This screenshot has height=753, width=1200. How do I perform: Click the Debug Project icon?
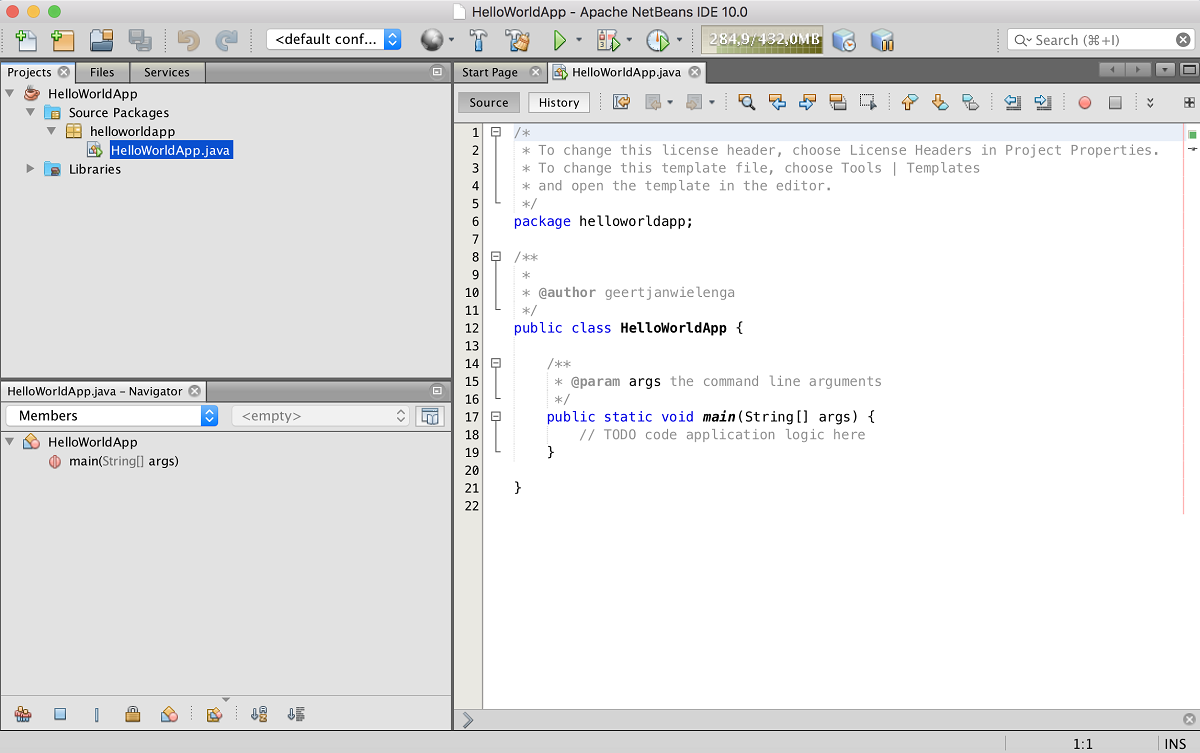pos(608,40)
